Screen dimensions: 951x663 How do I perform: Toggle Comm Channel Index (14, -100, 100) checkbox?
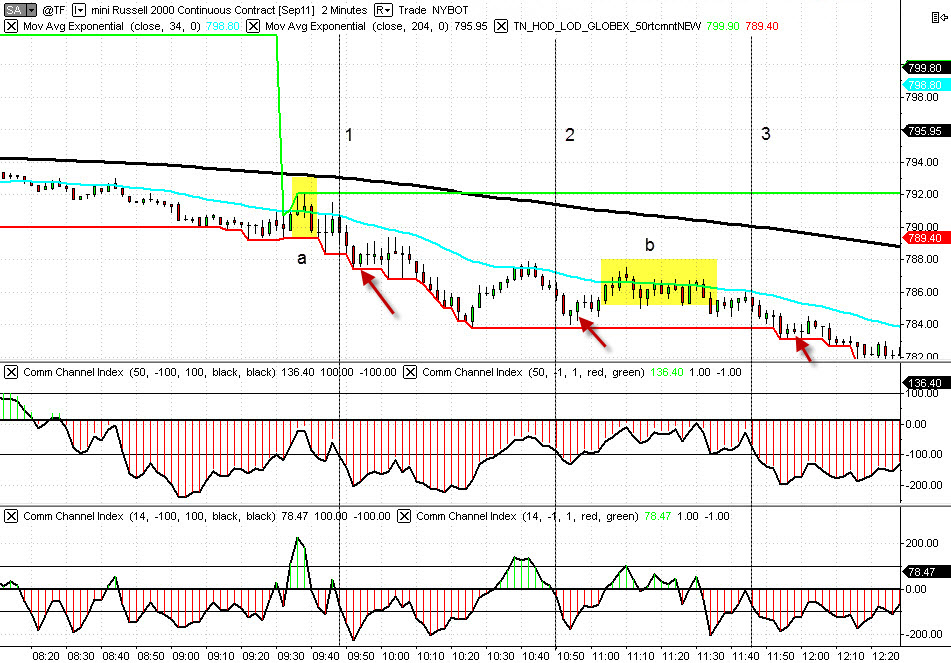point(11,516)
